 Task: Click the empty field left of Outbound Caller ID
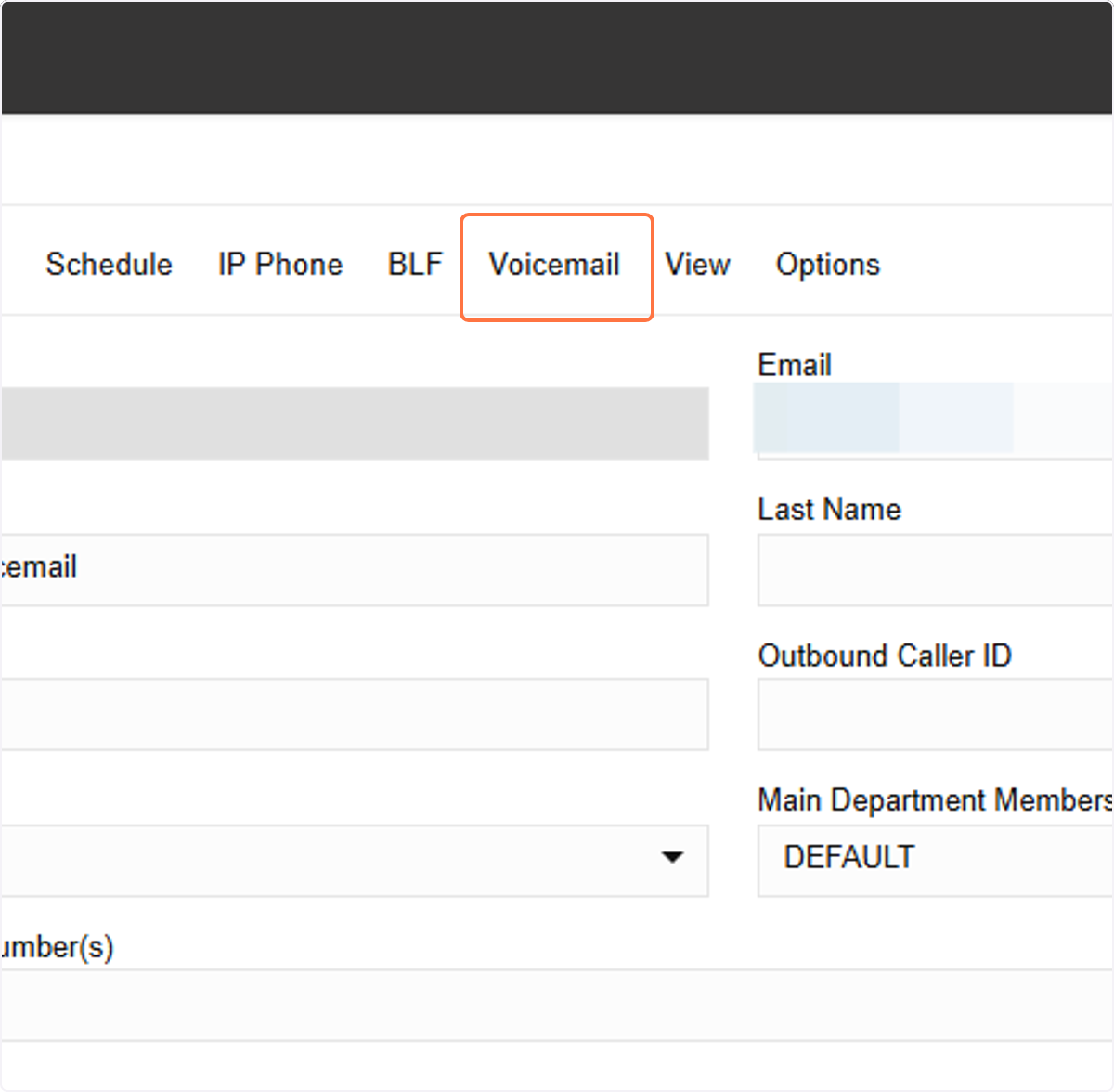[x=355, y=714]
